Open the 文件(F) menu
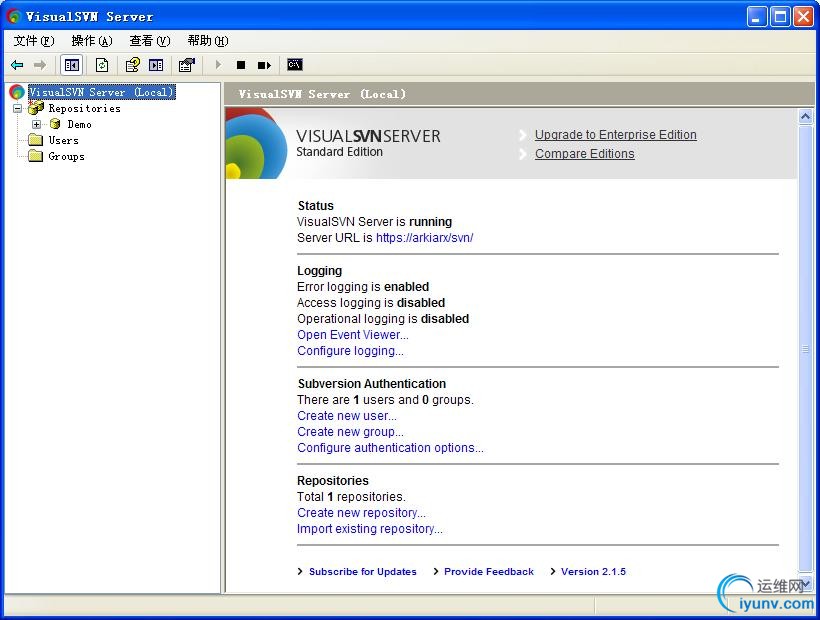 (x=33, y=41)
